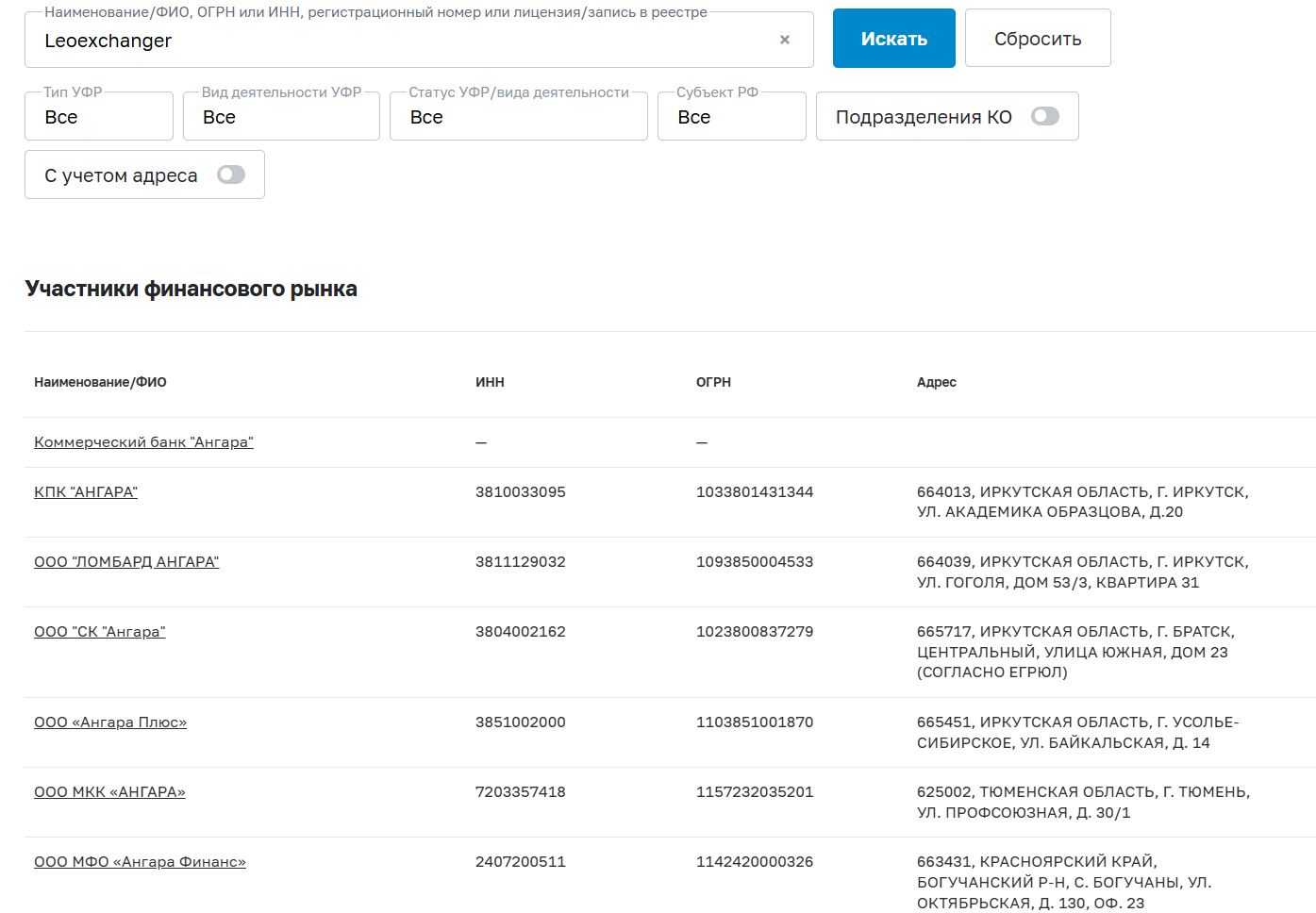
Task: Toggle the Подразделения КО switch
Action: (x=1044, y=116)
